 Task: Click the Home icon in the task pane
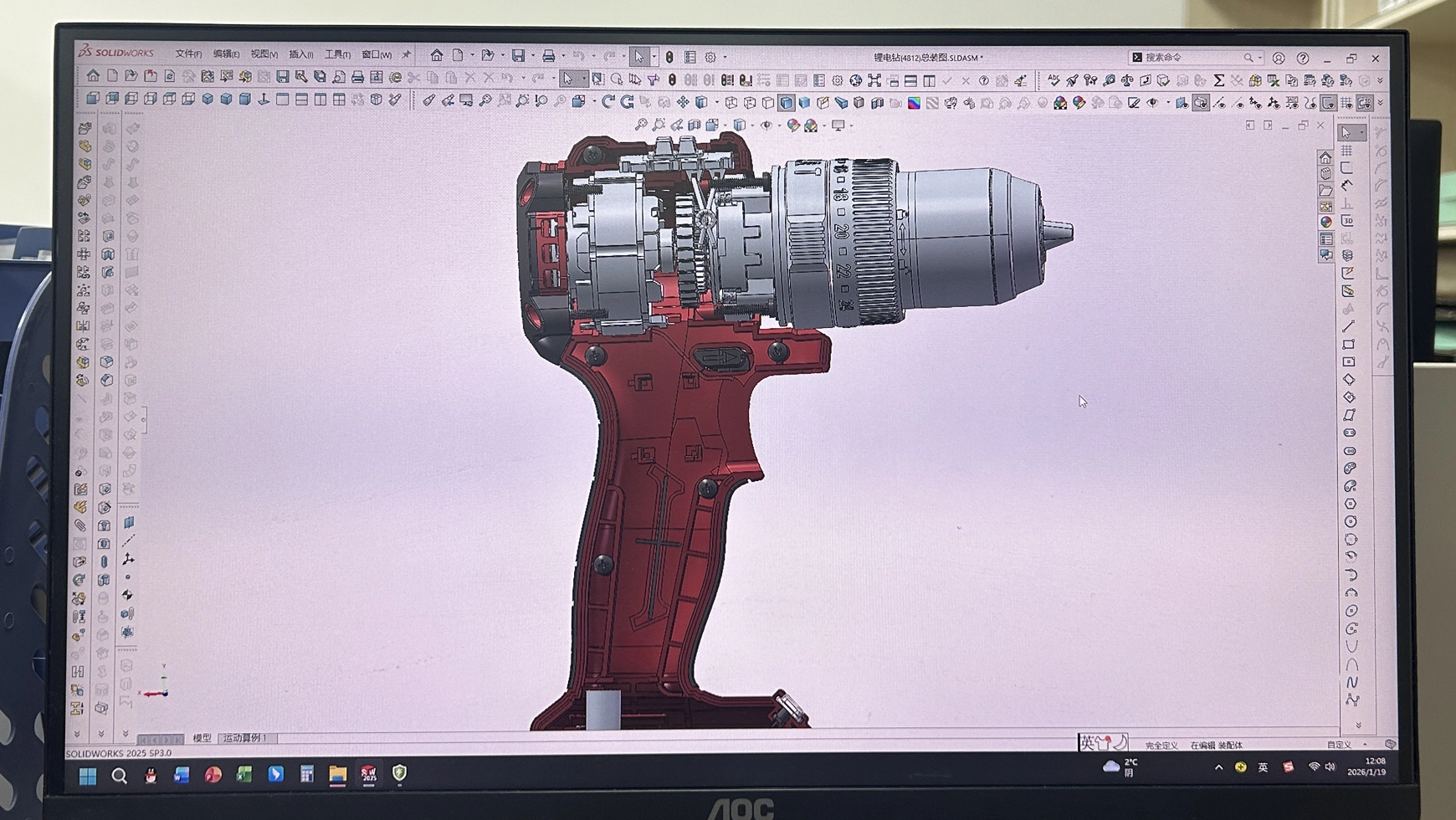click(1325, 157)
